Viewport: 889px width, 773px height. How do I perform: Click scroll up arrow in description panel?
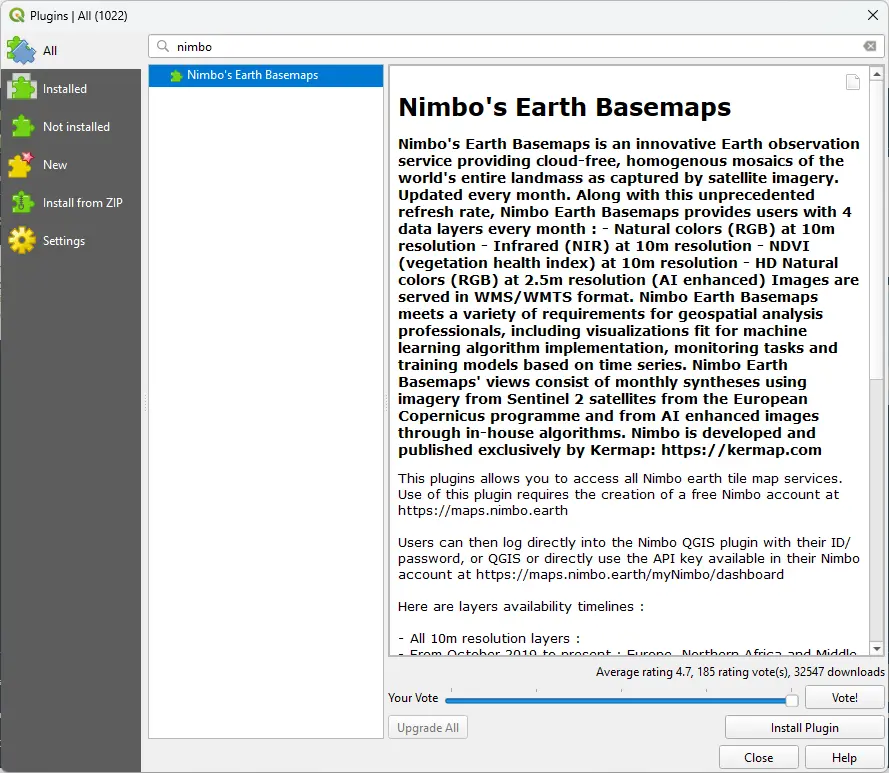[877, 74]
